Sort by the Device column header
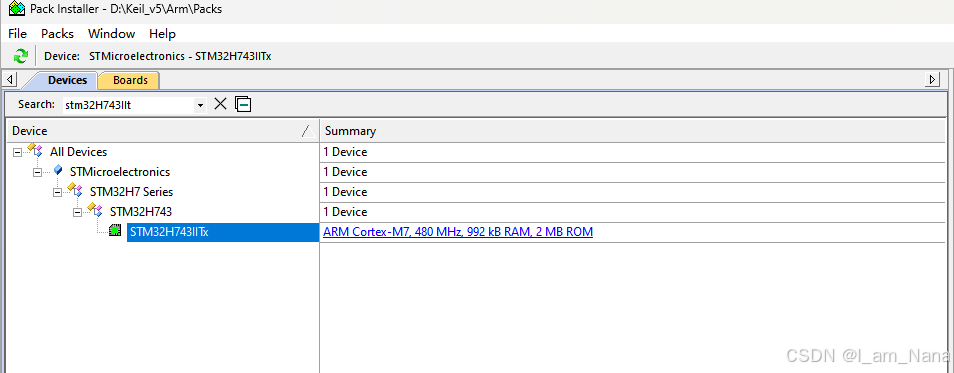Image resolution: width=954 pixels, height=373 pixels. click(162, 131)
